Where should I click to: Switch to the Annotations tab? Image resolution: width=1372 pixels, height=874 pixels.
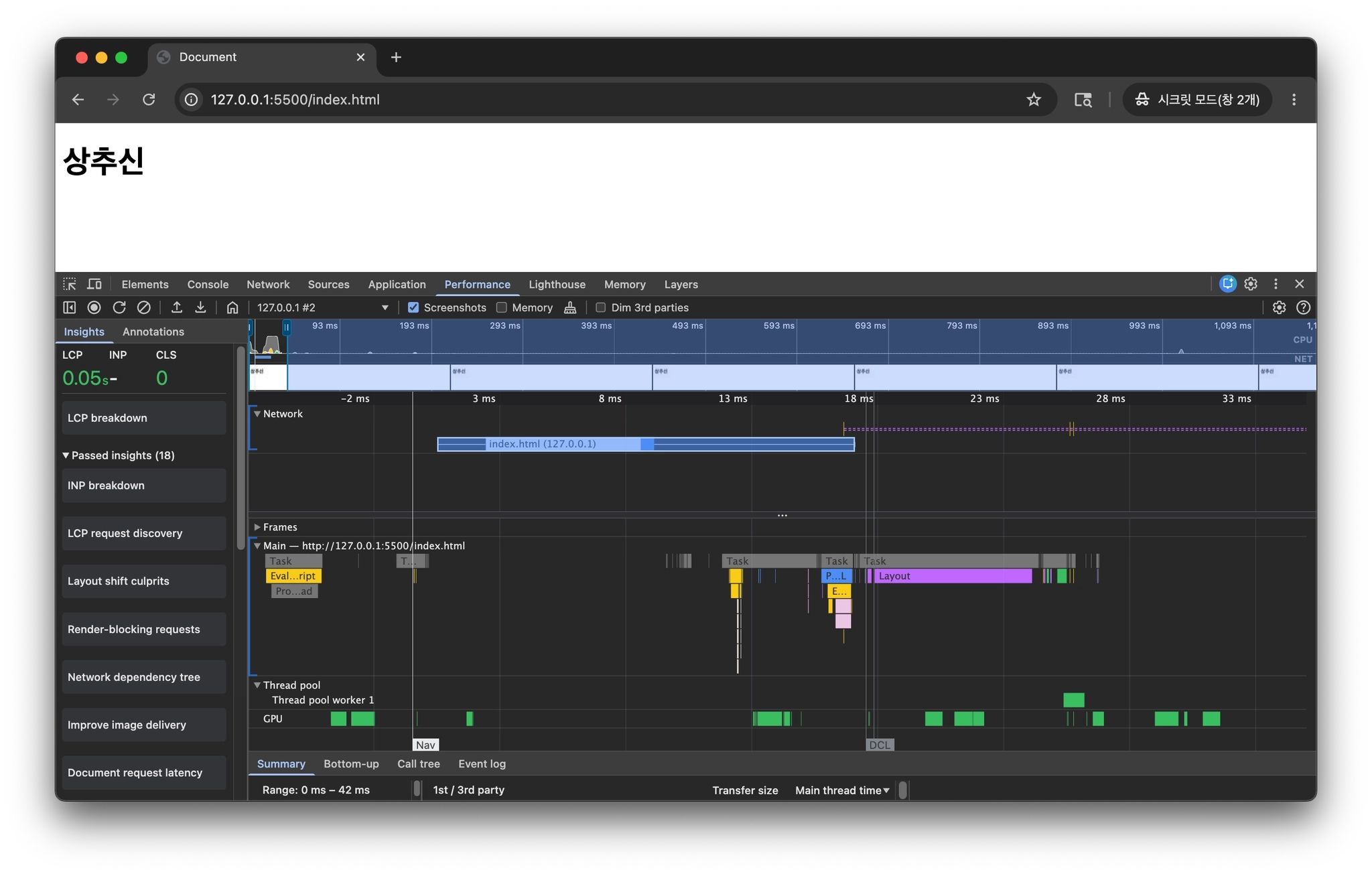(x=153, y=332)
